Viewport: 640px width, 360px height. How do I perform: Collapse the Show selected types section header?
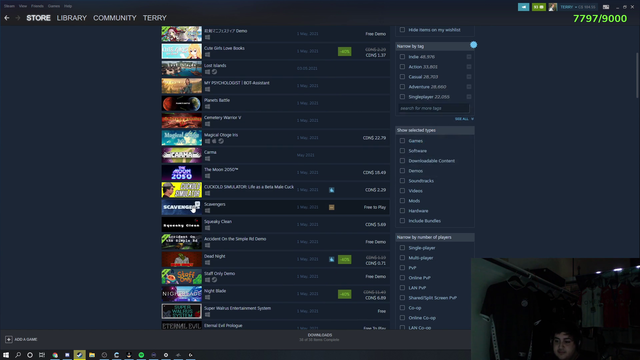point(435,130)
